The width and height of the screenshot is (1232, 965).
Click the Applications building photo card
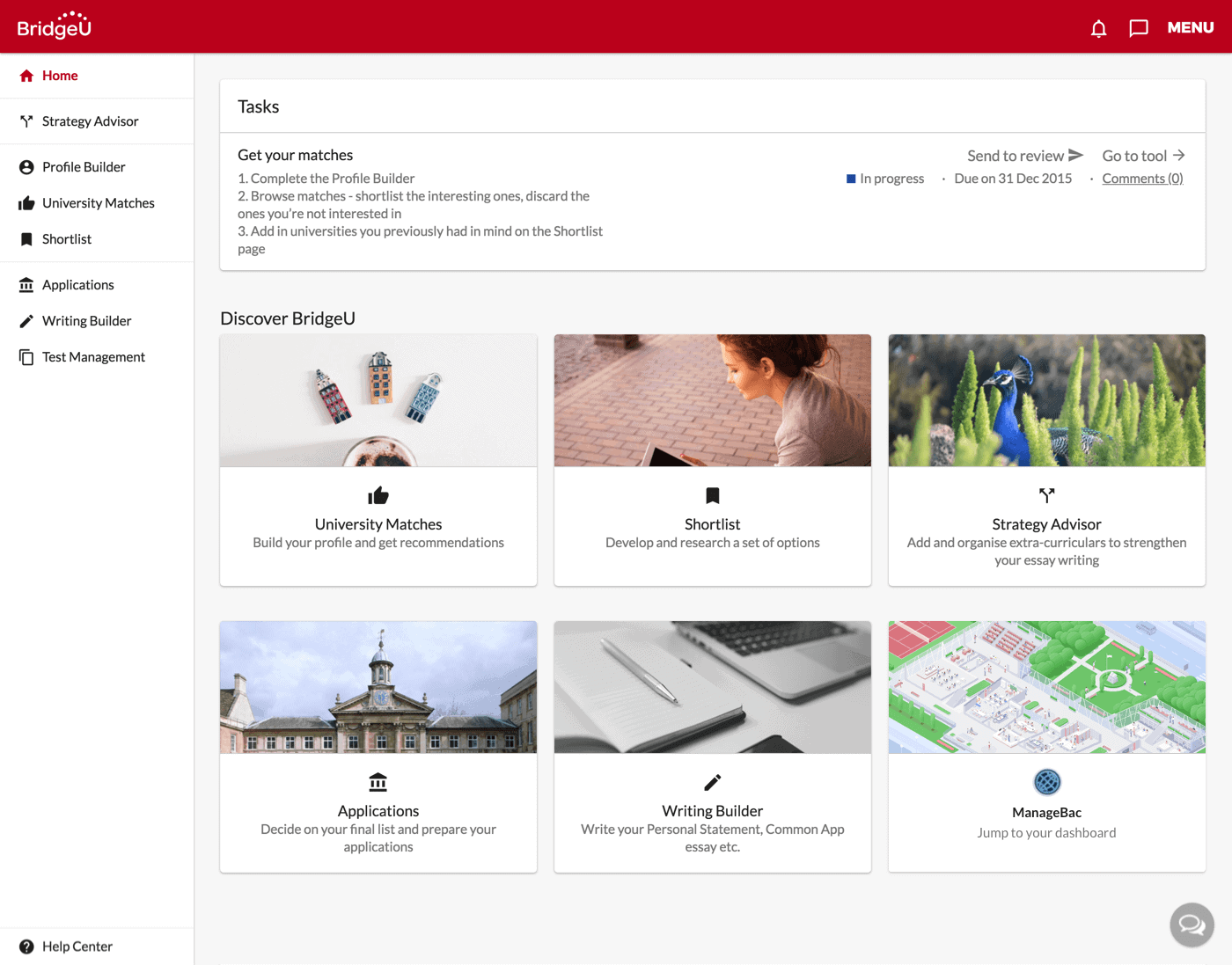click(378, 687)
